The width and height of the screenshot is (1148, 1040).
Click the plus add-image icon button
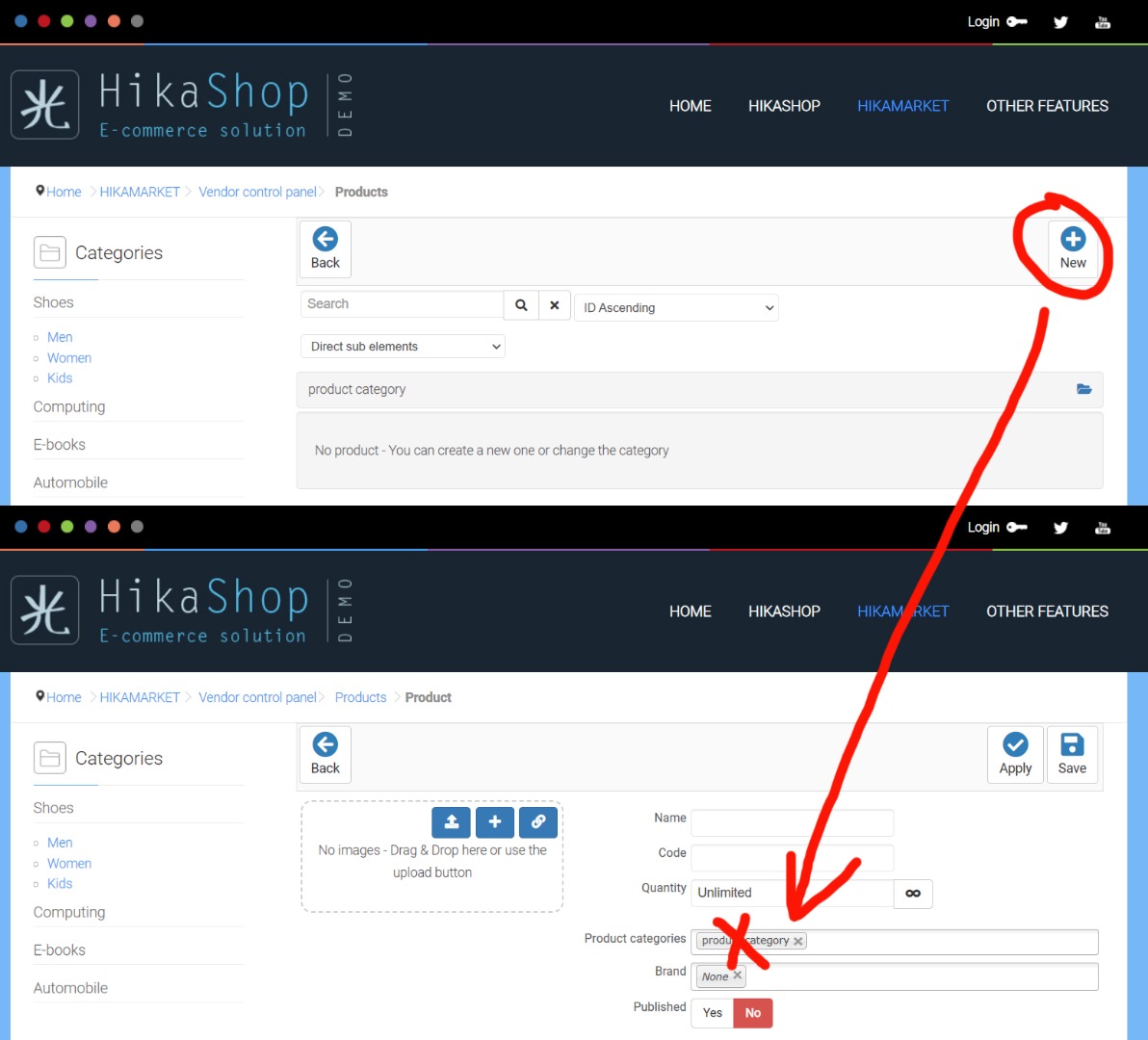pos(495,822)
